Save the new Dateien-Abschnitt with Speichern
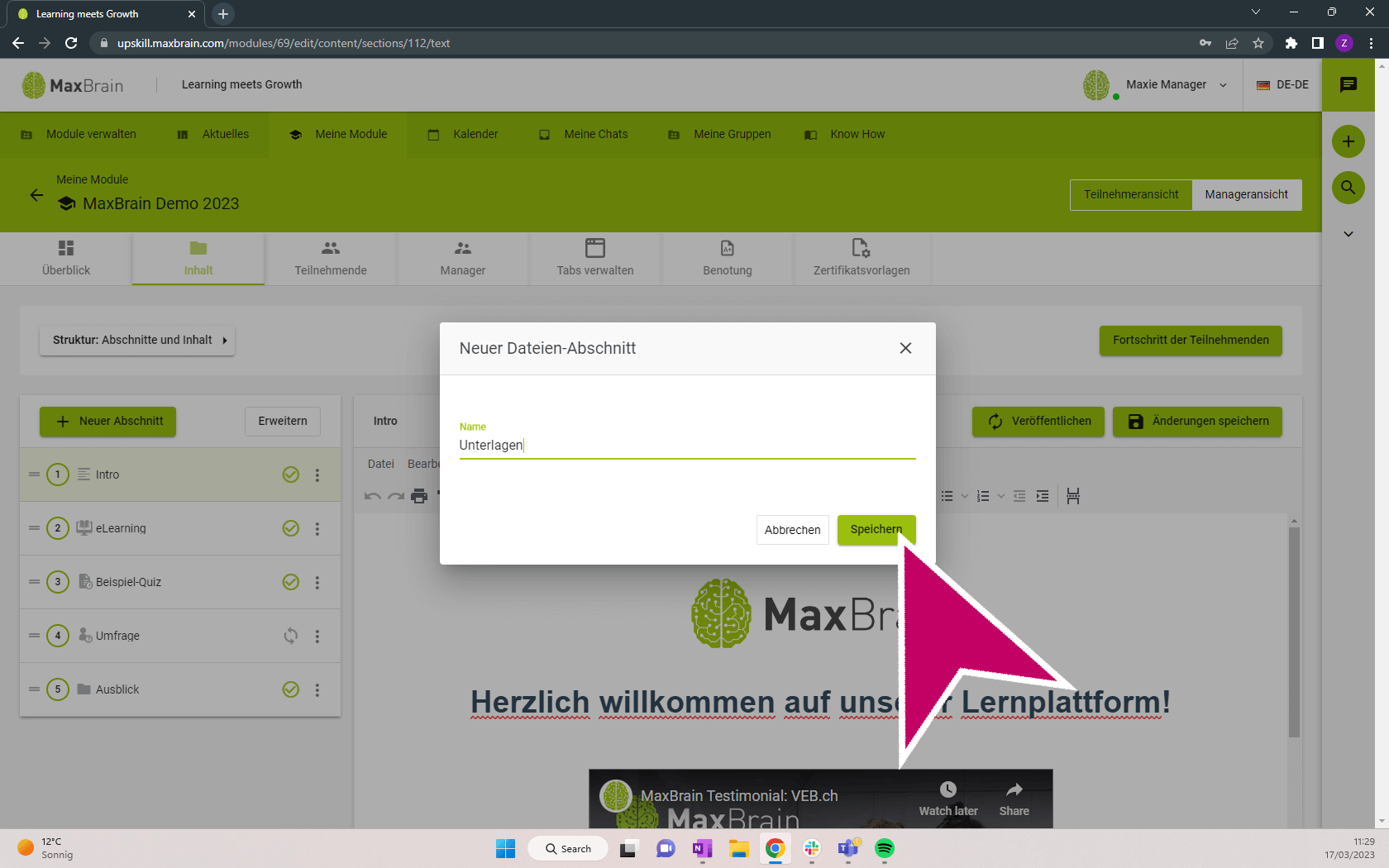The width and height of the screenshot is (1389, 868). [x=876, y=529]
